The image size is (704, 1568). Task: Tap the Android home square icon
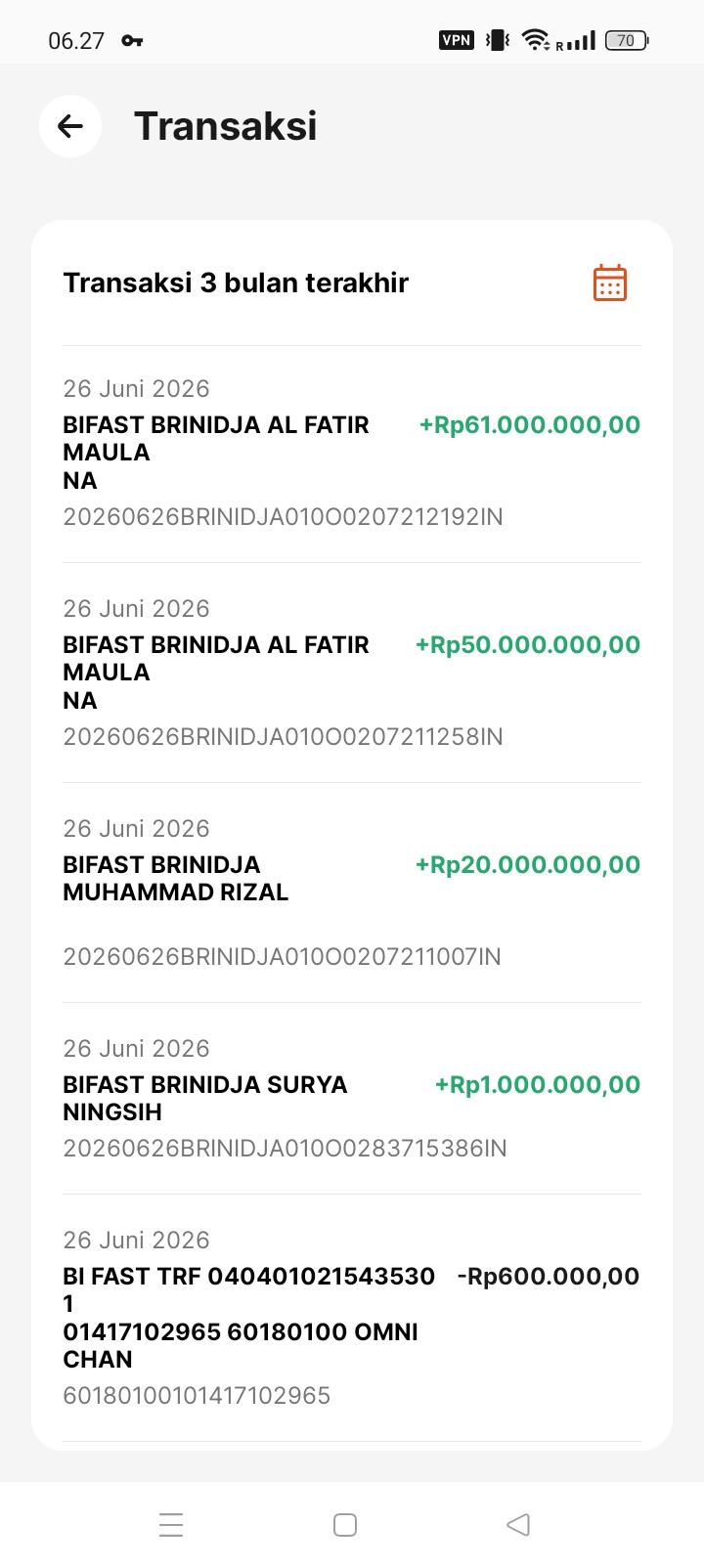[x=345, y=1525]
